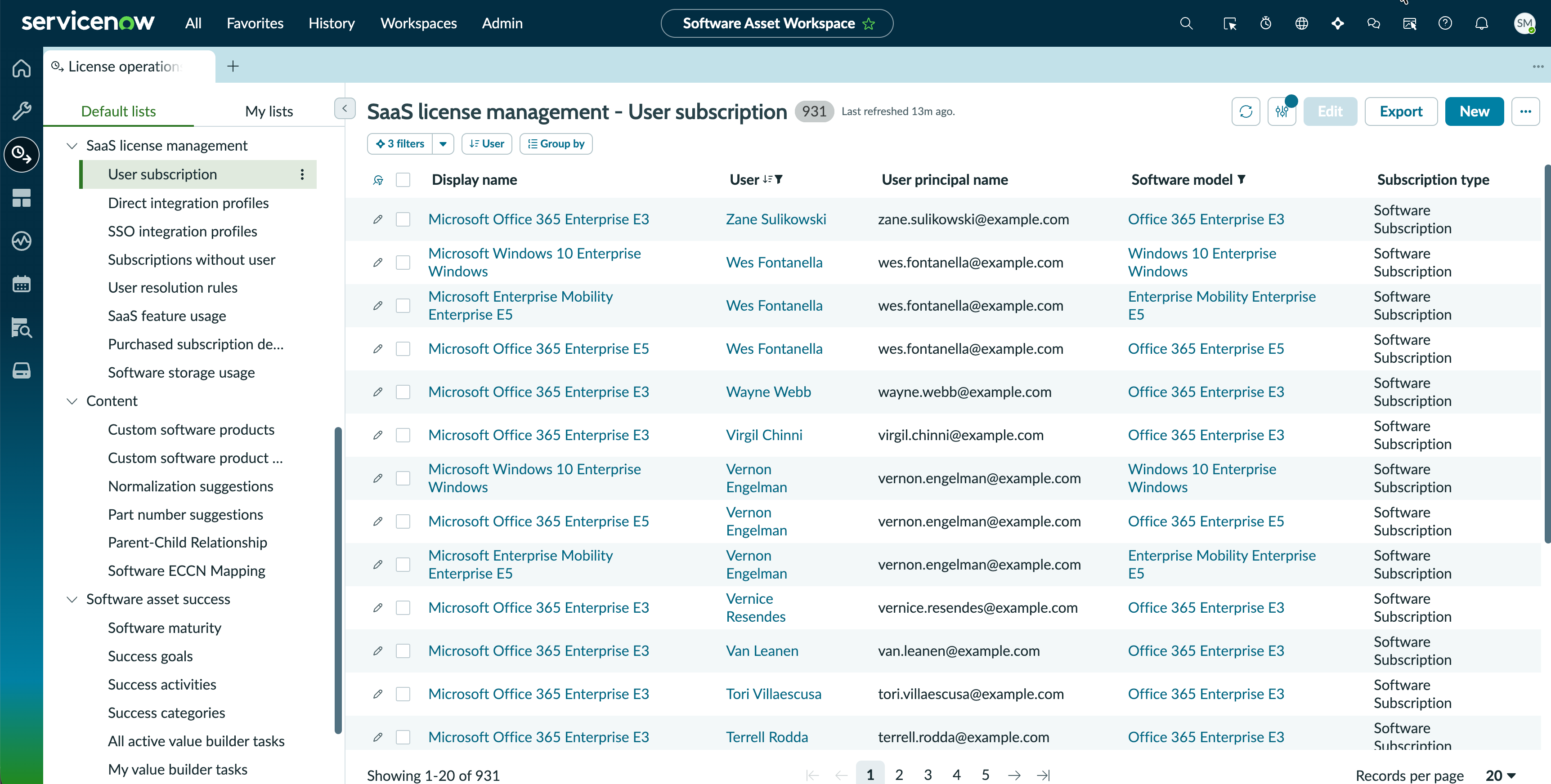
Task: Open column settings gear icon in header
Action: 378,180
